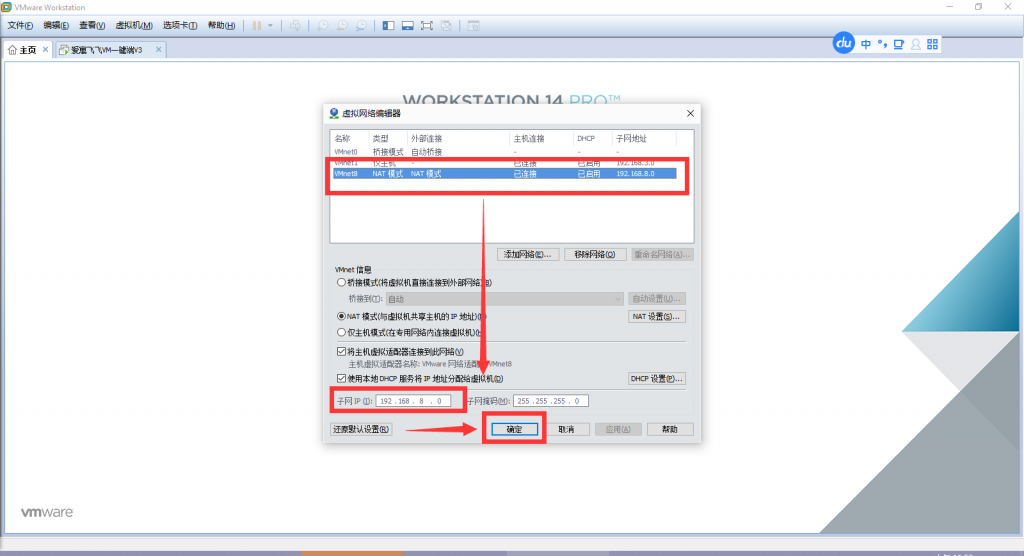Click the 还原默认设置 button
The width and height of the screenshot is (1024, 556).
coord(361,429)
